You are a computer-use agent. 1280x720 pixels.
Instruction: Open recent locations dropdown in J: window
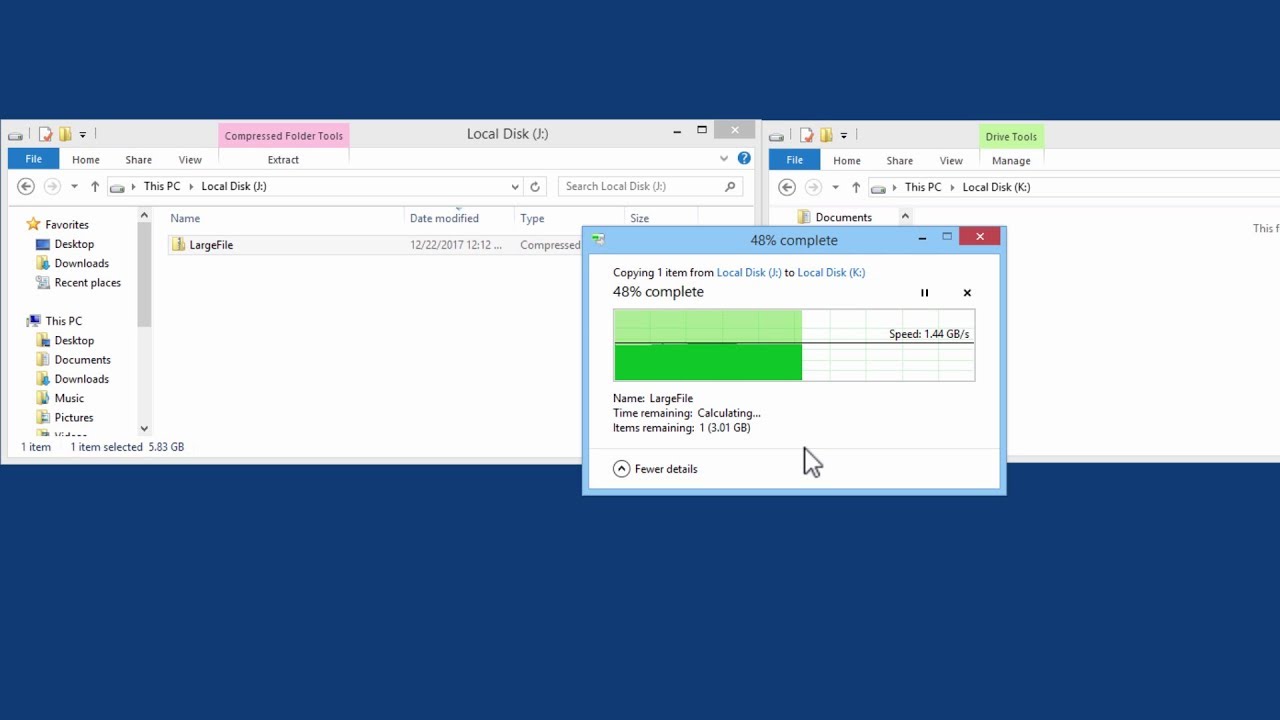74,187
